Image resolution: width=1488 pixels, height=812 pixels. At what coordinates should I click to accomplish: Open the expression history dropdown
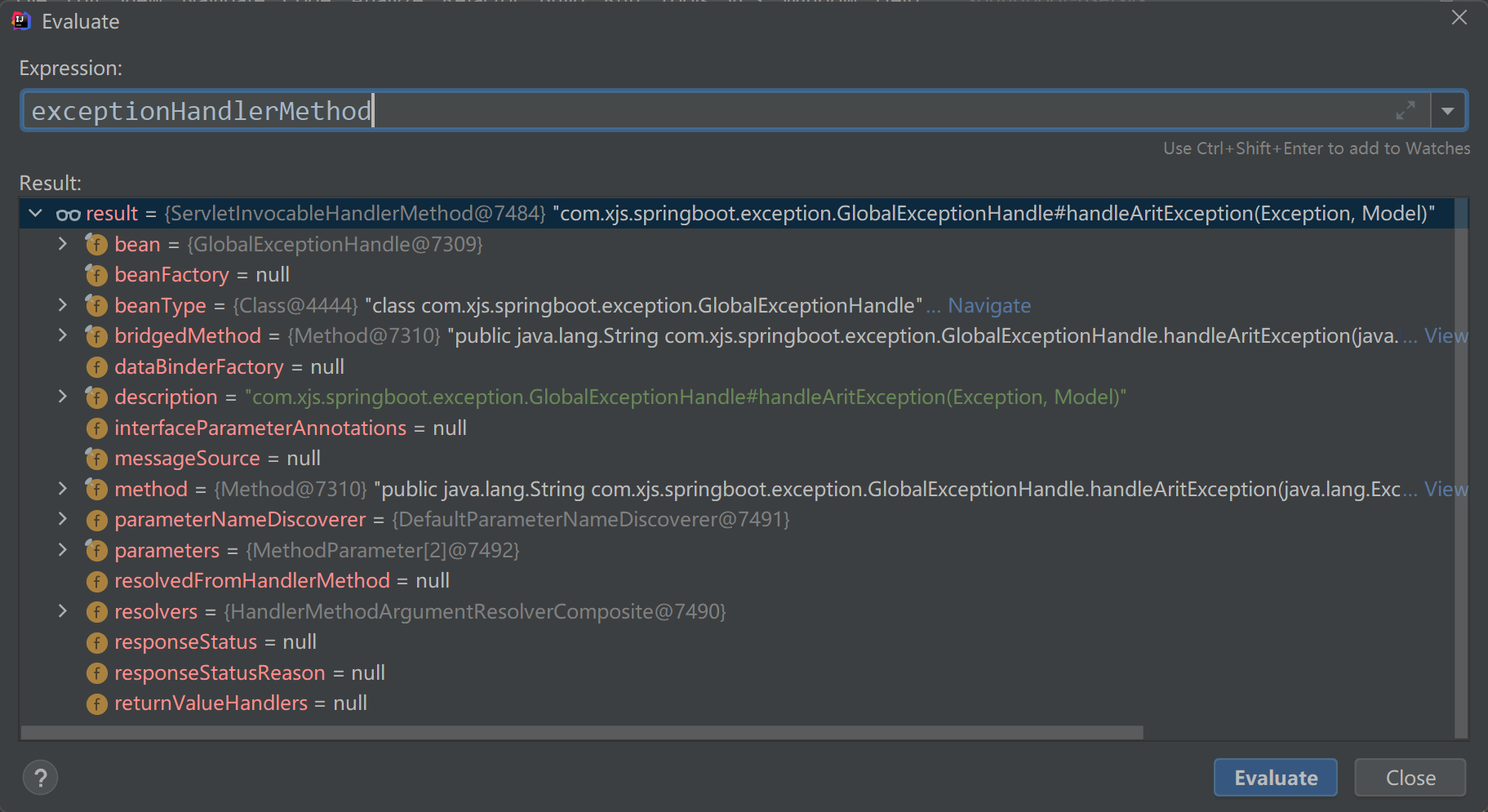[x=1448, y=111]
